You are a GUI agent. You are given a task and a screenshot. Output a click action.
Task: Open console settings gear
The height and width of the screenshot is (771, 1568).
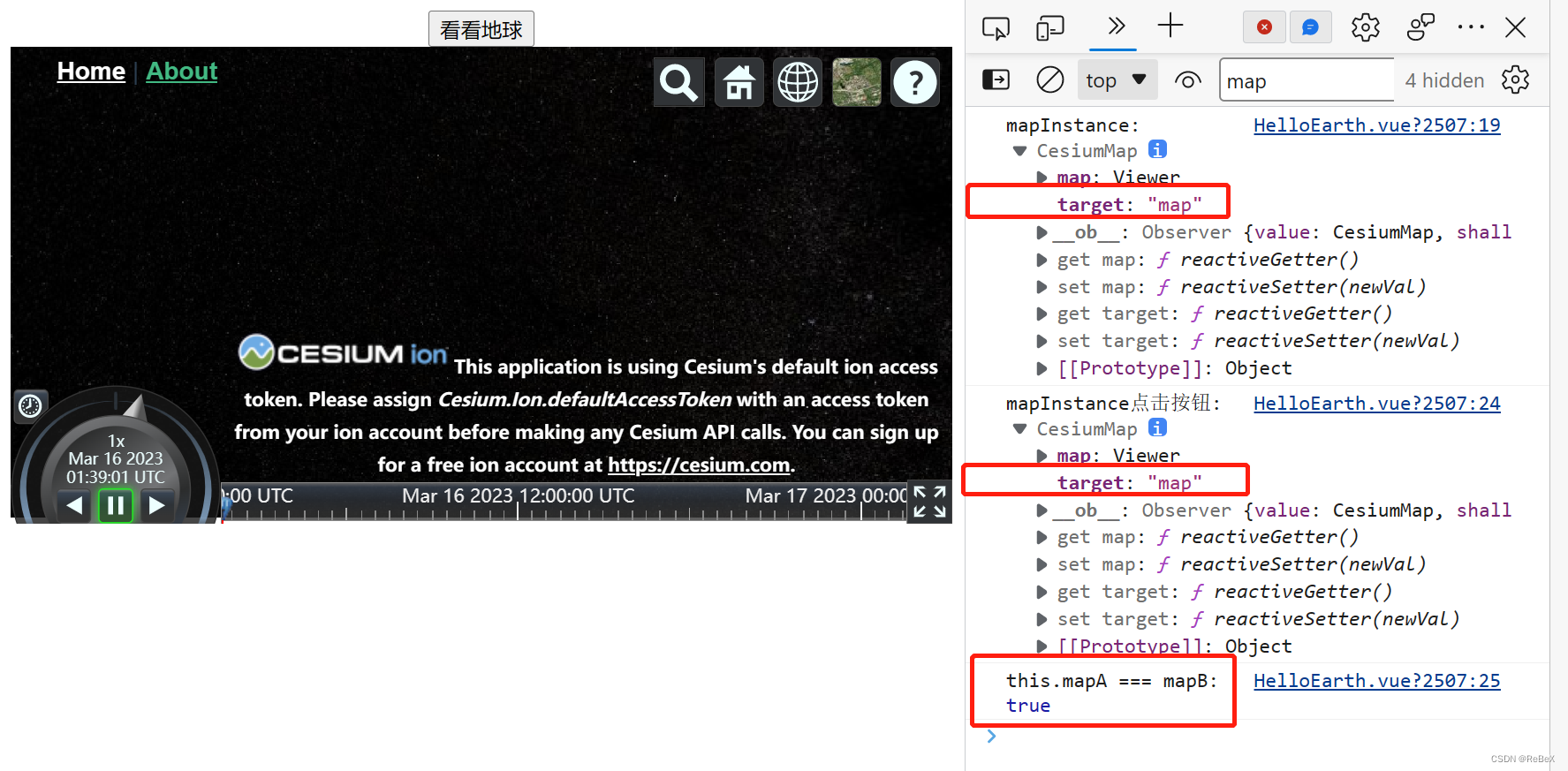pos(1515,80)
